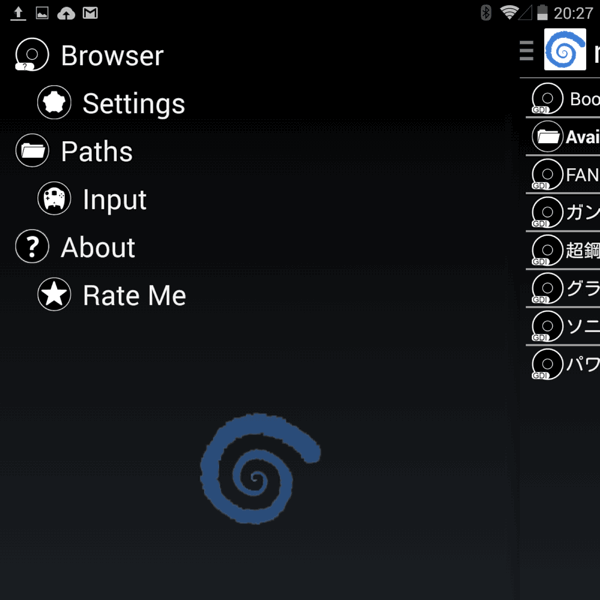This screenshot has width=600, height=600.
Task: Close drawer using hamburger menu icon
Action: click(527, 52)
